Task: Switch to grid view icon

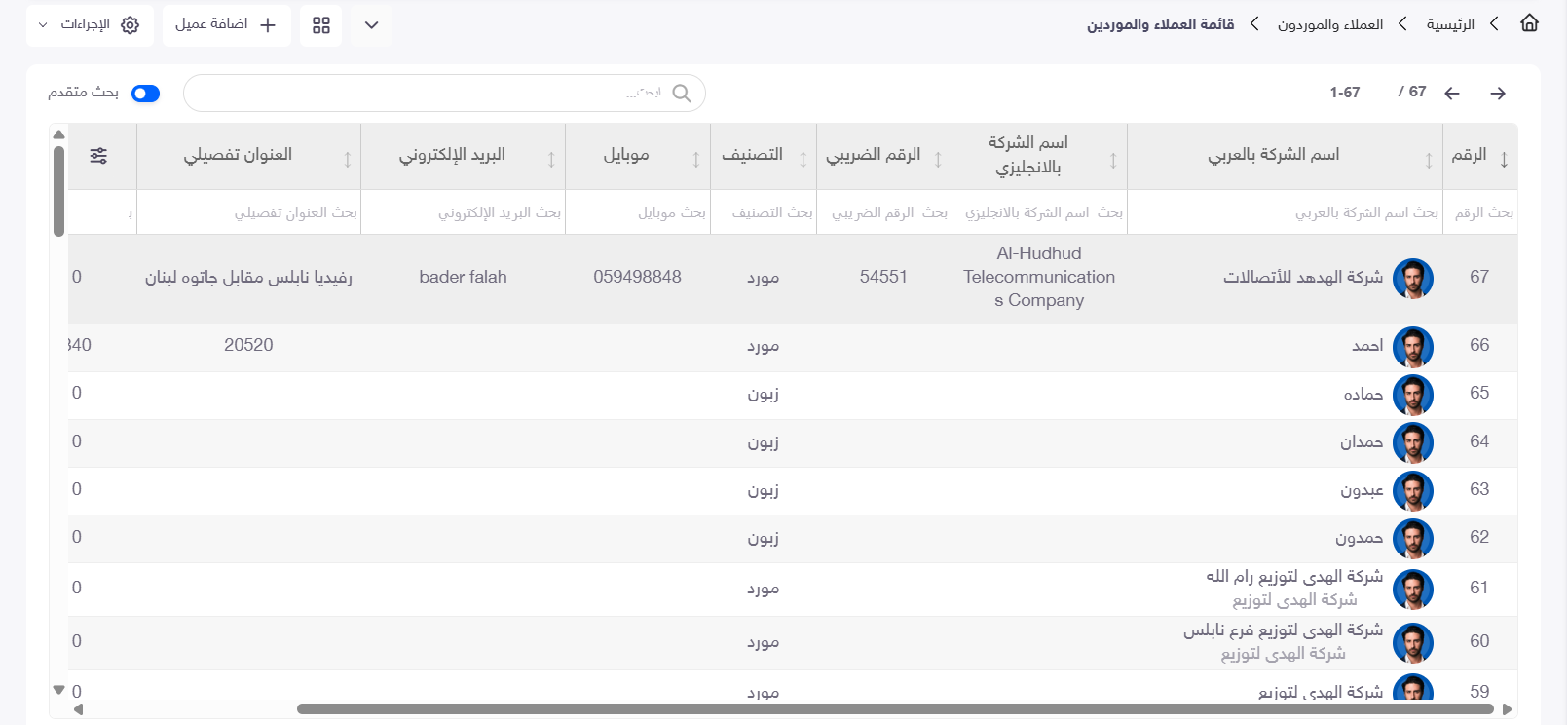Action: pos(321,25)
